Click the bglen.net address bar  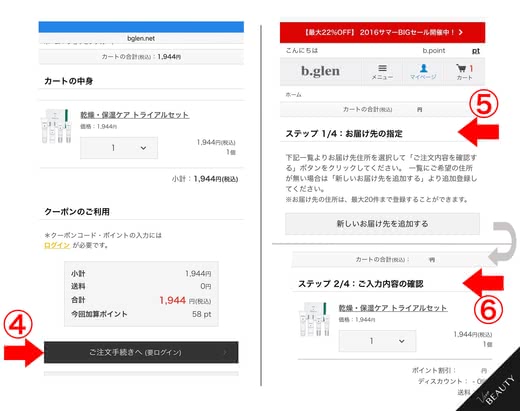[141, 38]
